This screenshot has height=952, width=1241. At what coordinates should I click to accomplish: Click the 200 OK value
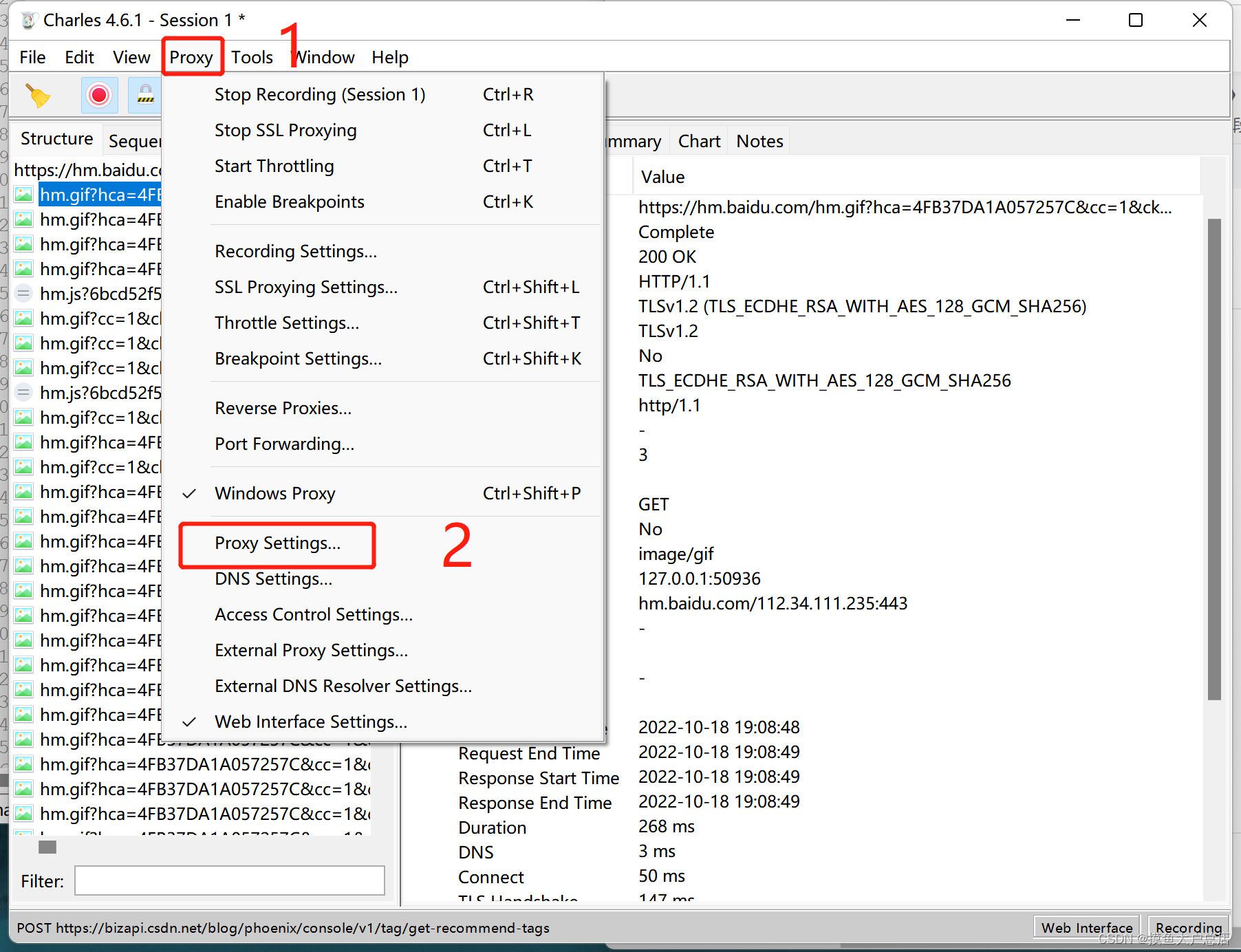coord(667,257)
